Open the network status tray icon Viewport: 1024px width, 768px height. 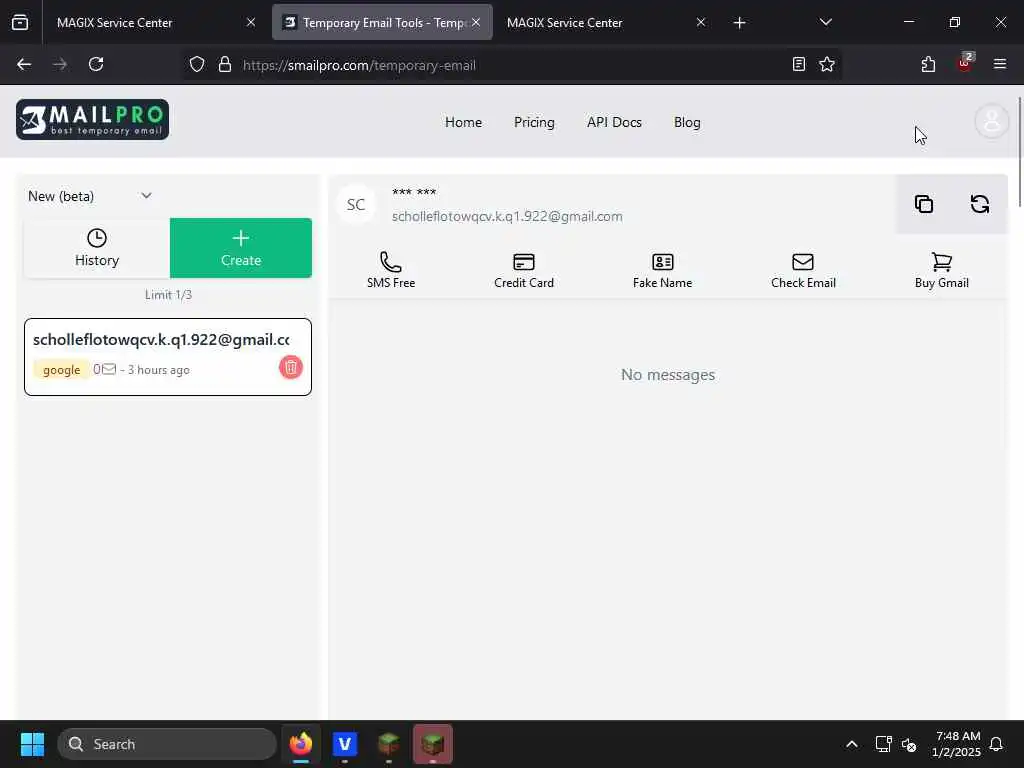coord(883,744)
